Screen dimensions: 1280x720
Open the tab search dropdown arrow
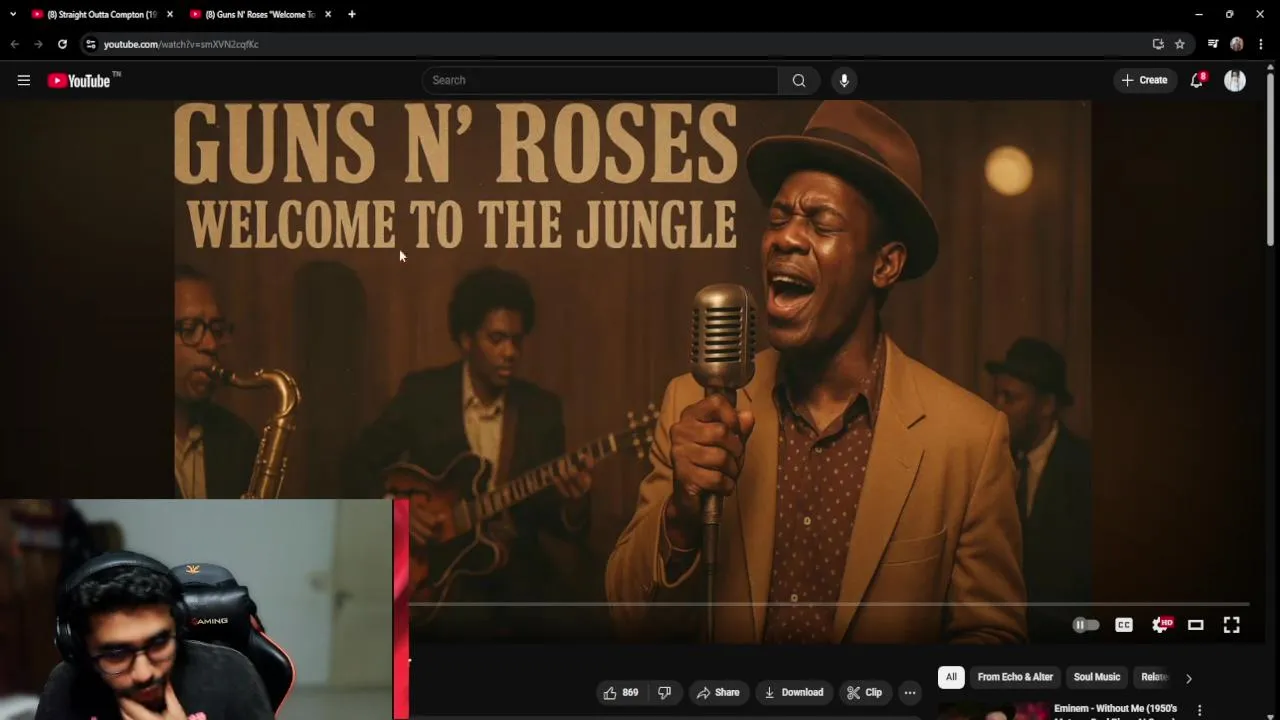tap(13, 14)
